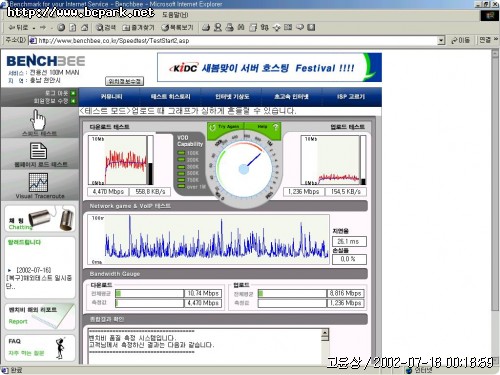500x375 pixels.
Task: Select the 558,8 KB/s download value
Action: pyautogui.click(x=150, y=192)
